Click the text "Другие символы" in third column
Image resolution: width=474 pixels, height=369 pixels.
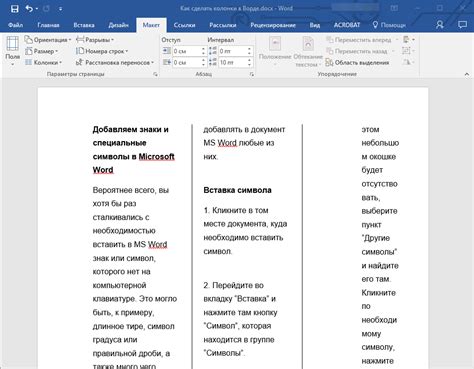point(379,245)
